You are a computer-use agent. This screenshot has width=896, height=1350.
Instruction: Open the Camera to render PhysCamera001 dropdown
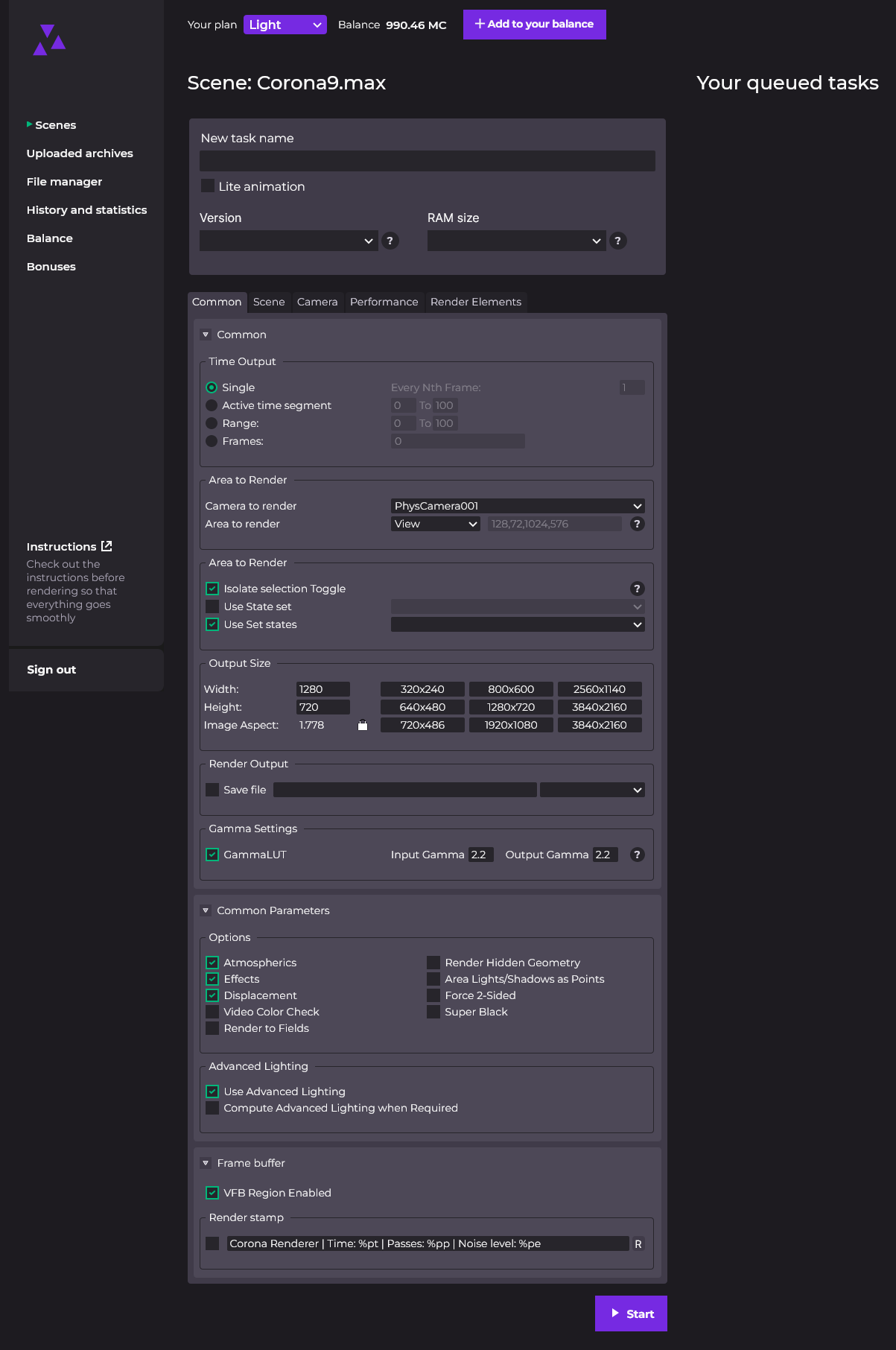[517, 506]
